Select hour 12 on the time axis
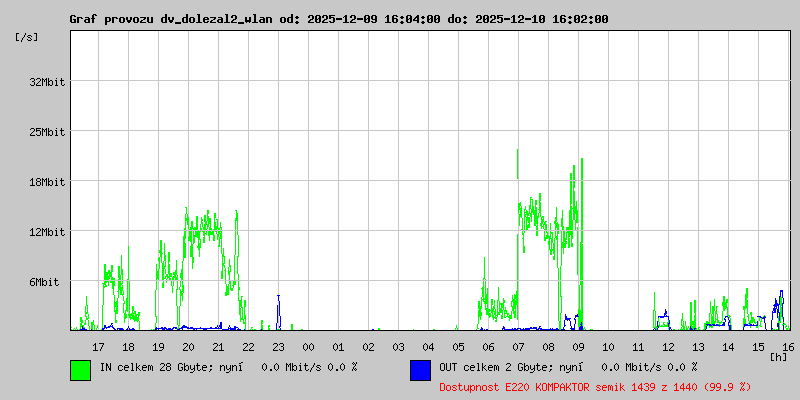Screen dimensions: 800x400 click(668, 347)
